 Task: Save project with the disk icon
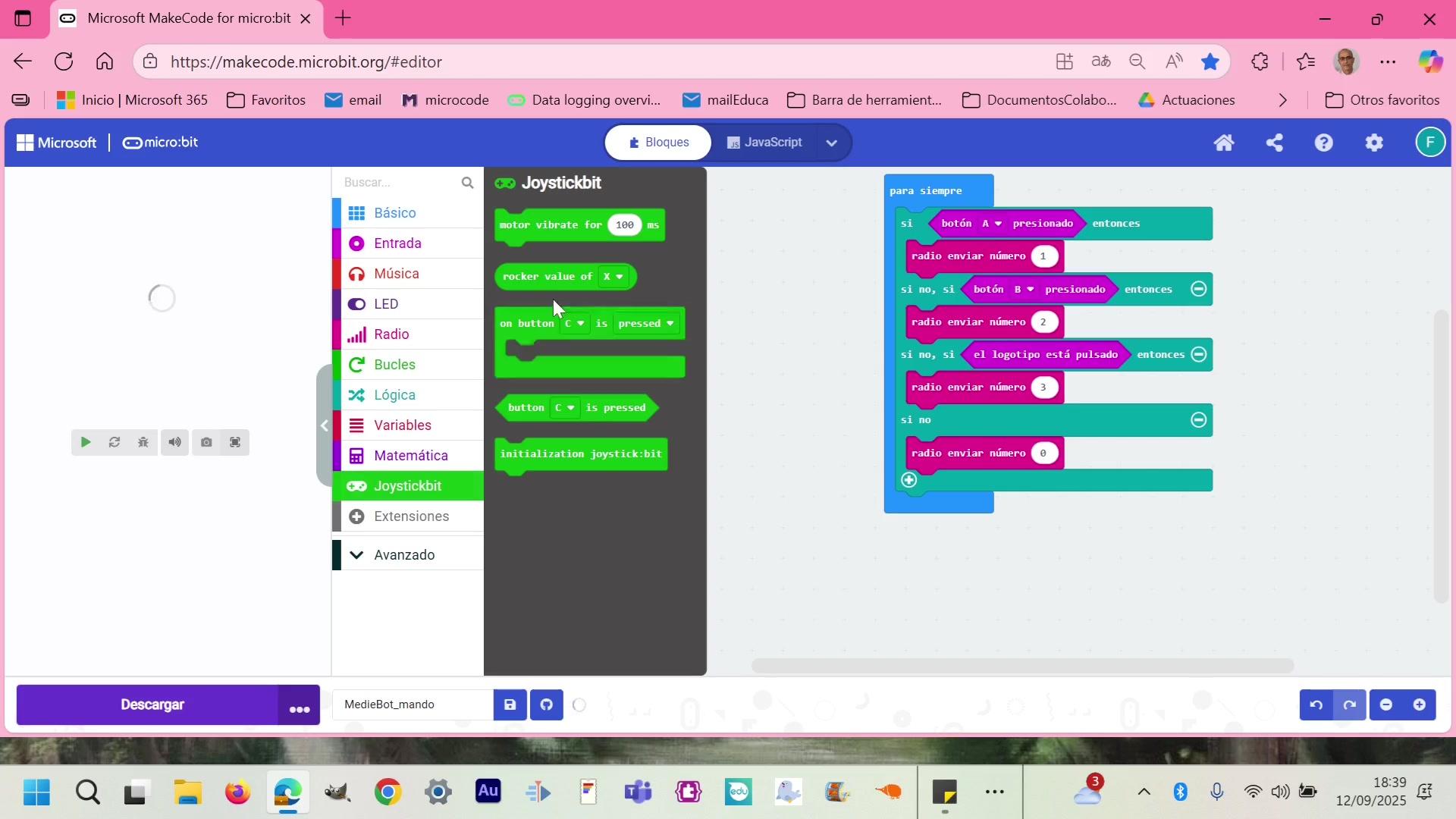[x=510, y=705]
